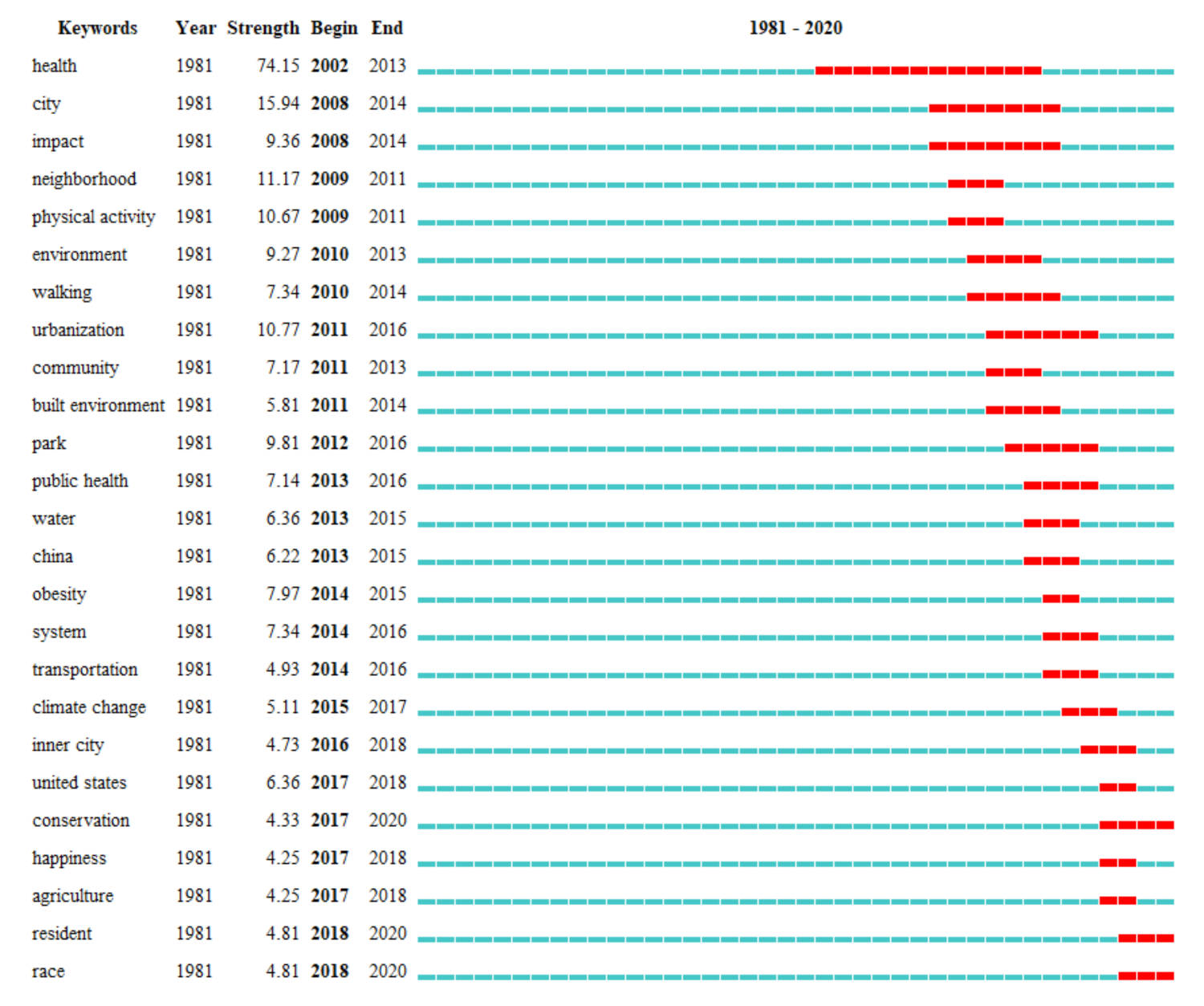1204x1006 pixels.
Task: Select the keyword "environment" in the 9.27 row
Action: point(79,255)
